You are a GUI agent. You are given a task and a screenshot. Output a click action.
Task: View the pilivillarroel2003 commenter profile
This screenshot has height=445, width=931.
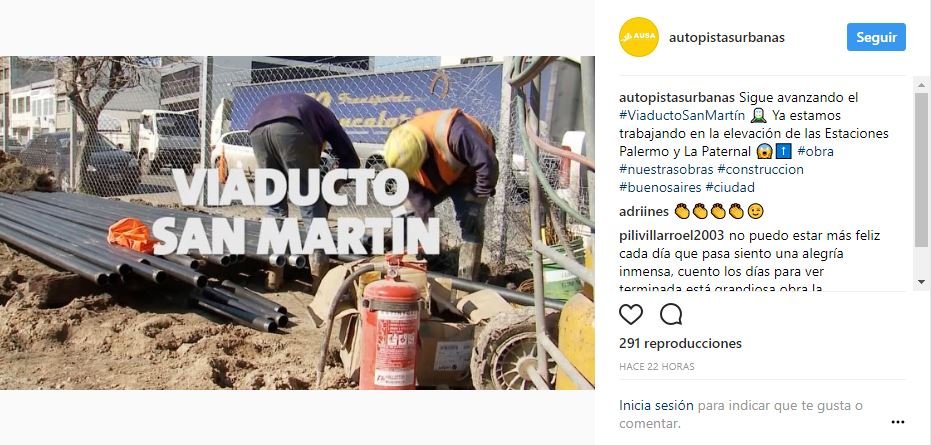click(x=673, y=236)
